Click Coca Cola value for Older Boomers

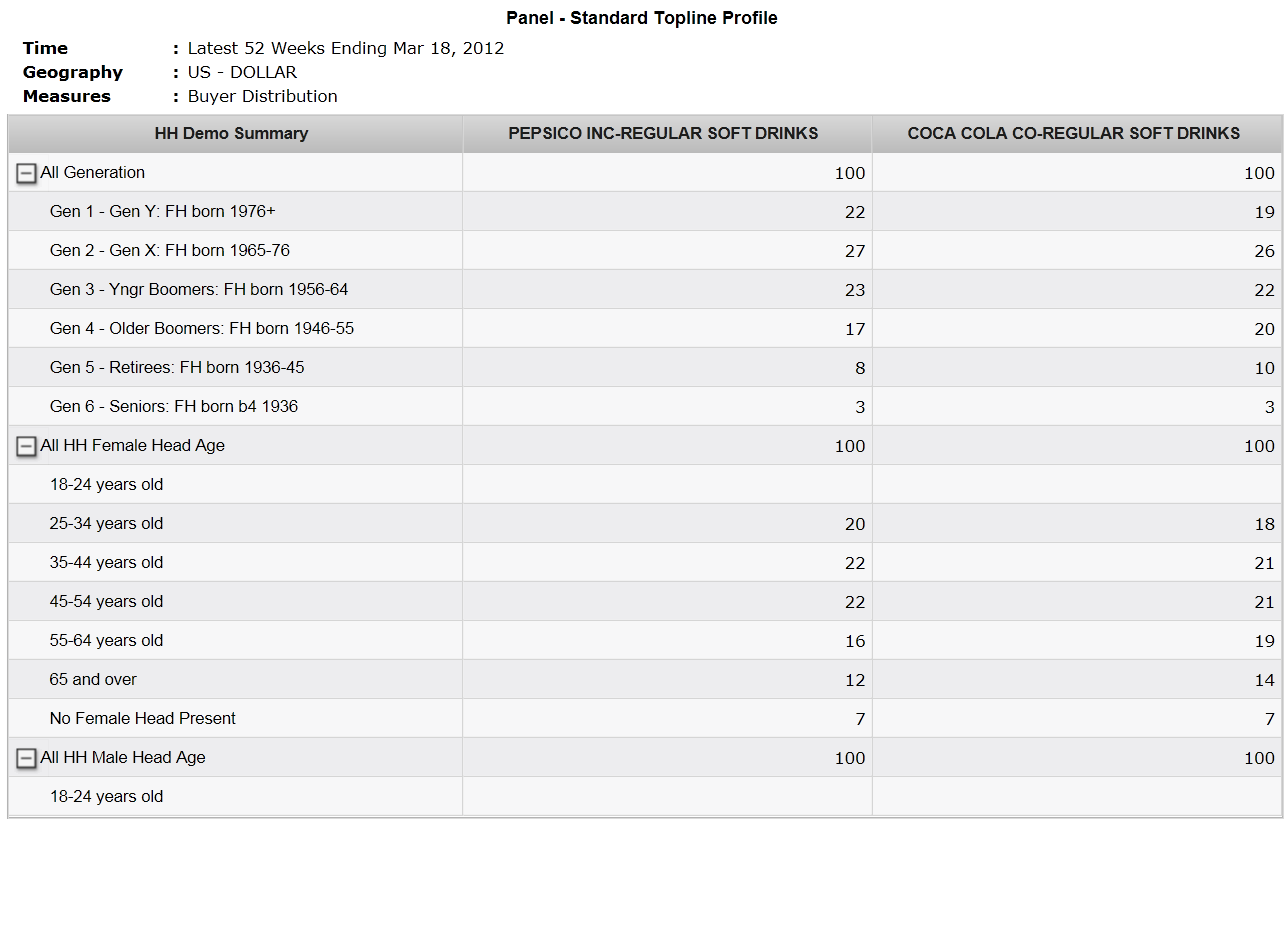click(x=1265, y=329)
